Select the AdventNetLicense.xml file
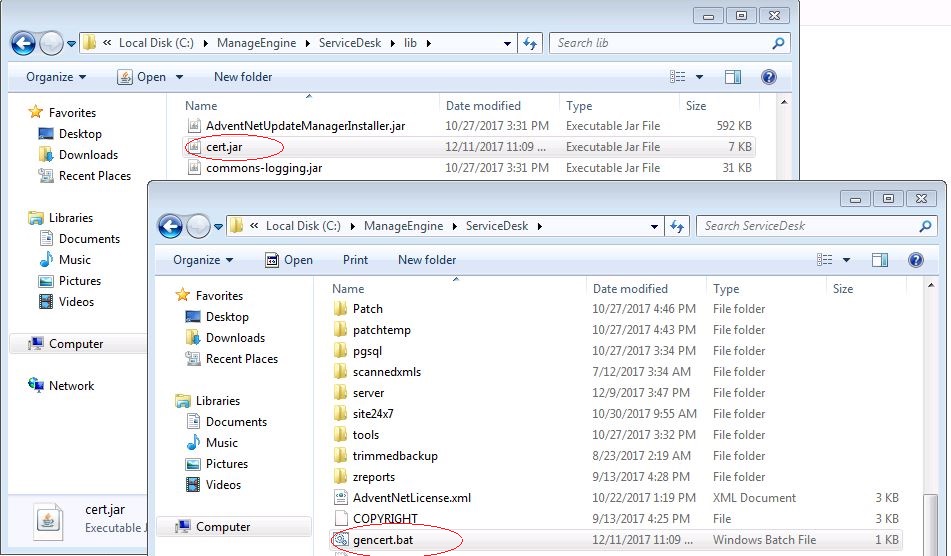Viewport: 951px width, 556px height. [x=411, y=498]
